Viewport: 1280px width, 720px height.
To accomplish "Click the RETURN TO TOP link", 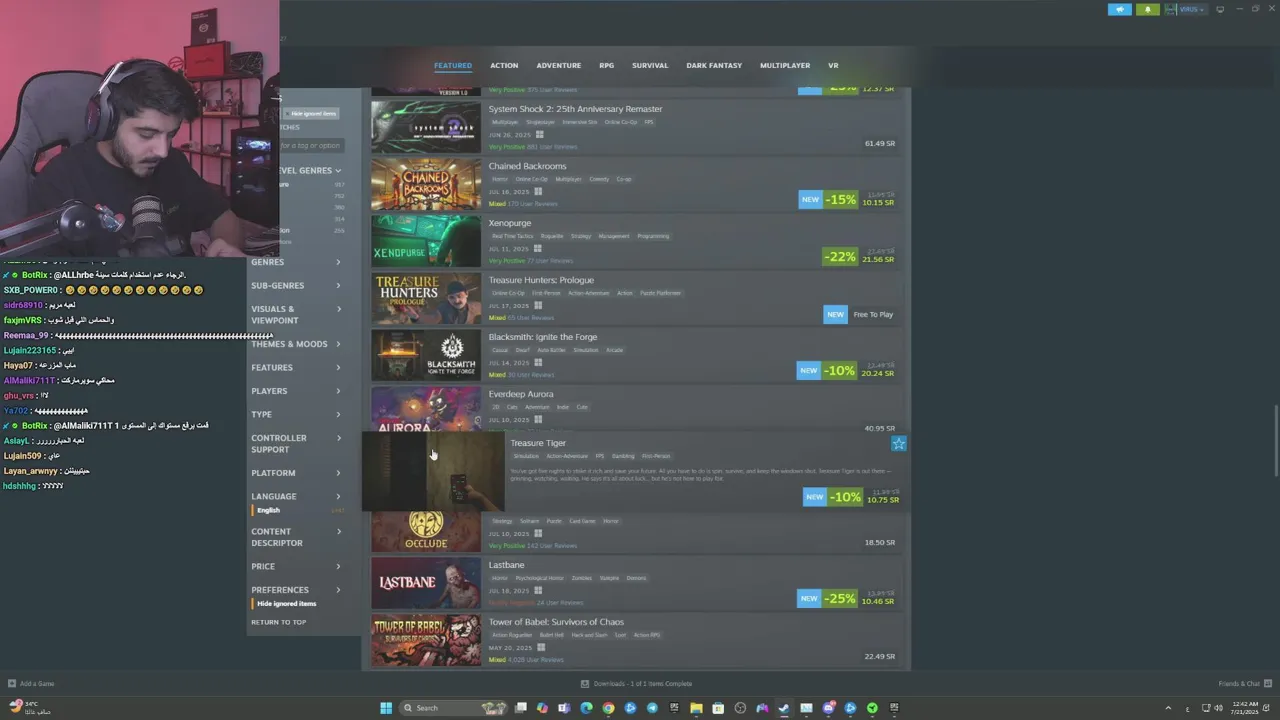I will [x=278, y=623].
